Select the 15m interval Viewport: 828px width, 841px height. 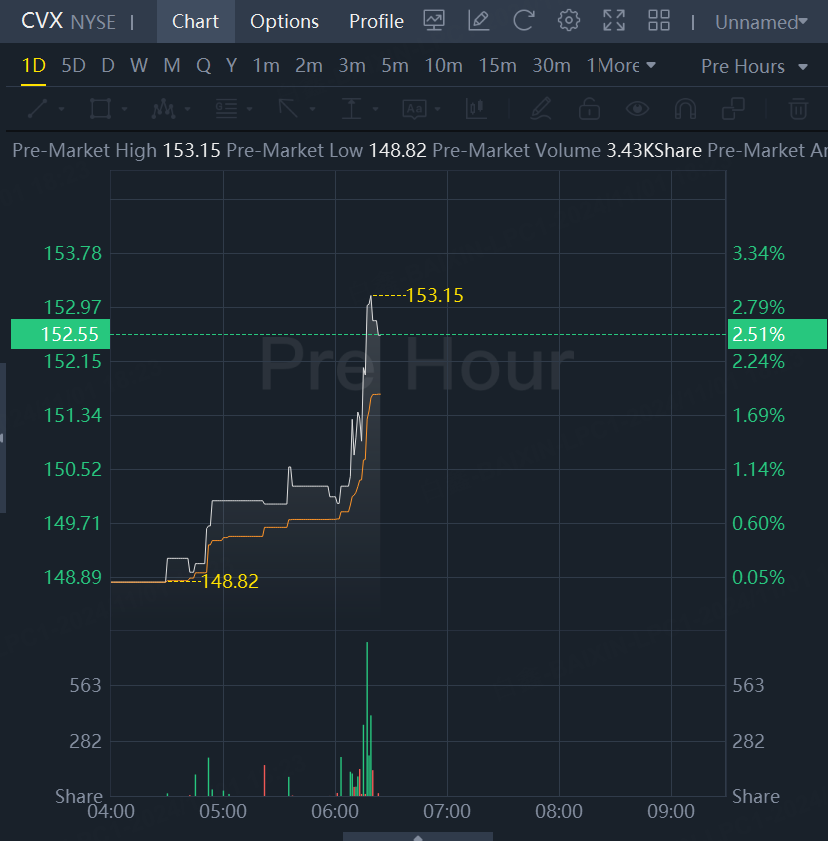click(x=497, y=65)
